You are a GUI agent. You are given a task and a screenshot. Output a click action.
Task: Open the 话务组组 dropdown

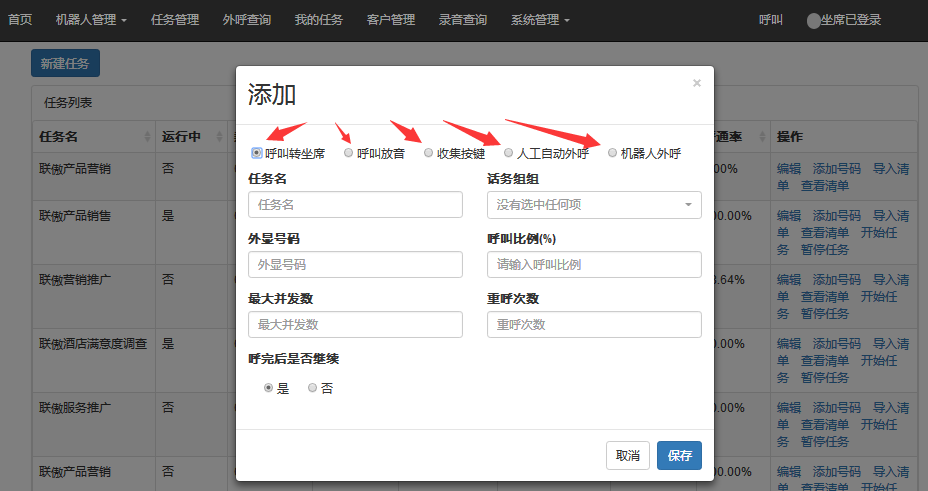tap(594, 205)
